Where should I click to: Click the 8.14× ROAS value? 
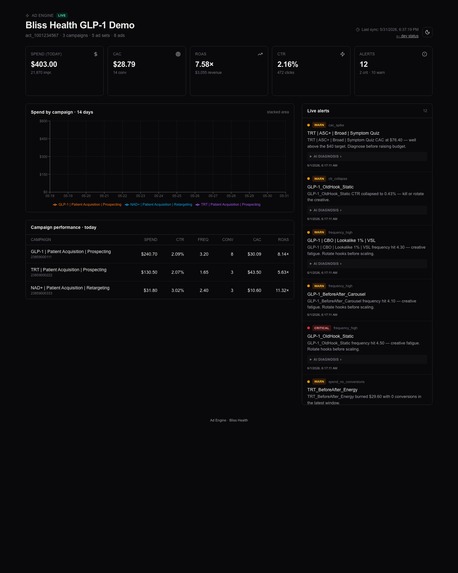283,254
